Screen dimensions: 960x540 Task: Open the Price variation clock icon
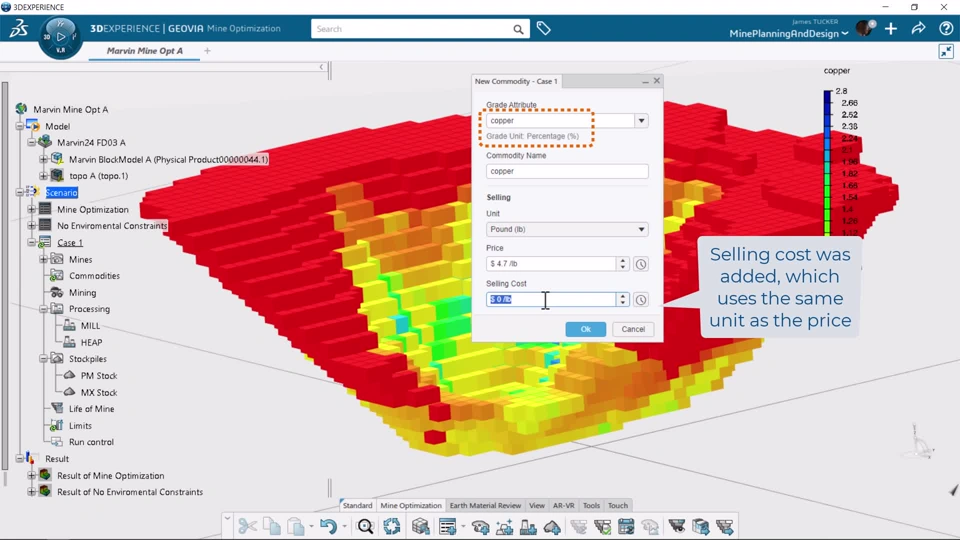click(640, 264)
